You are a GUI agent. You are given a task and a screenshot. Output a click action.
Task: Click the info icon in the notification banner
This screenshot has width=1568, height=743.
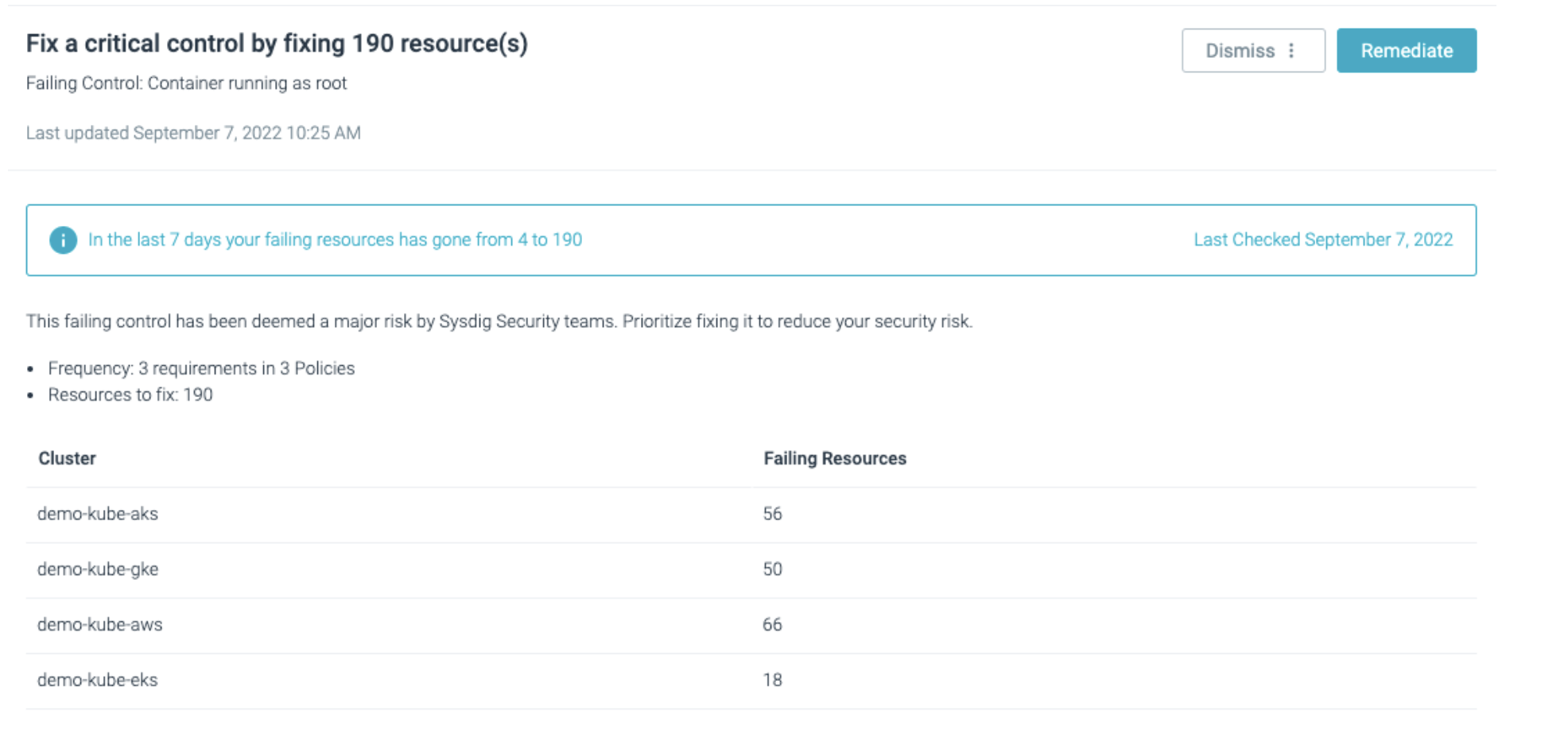tap(64, 239)
